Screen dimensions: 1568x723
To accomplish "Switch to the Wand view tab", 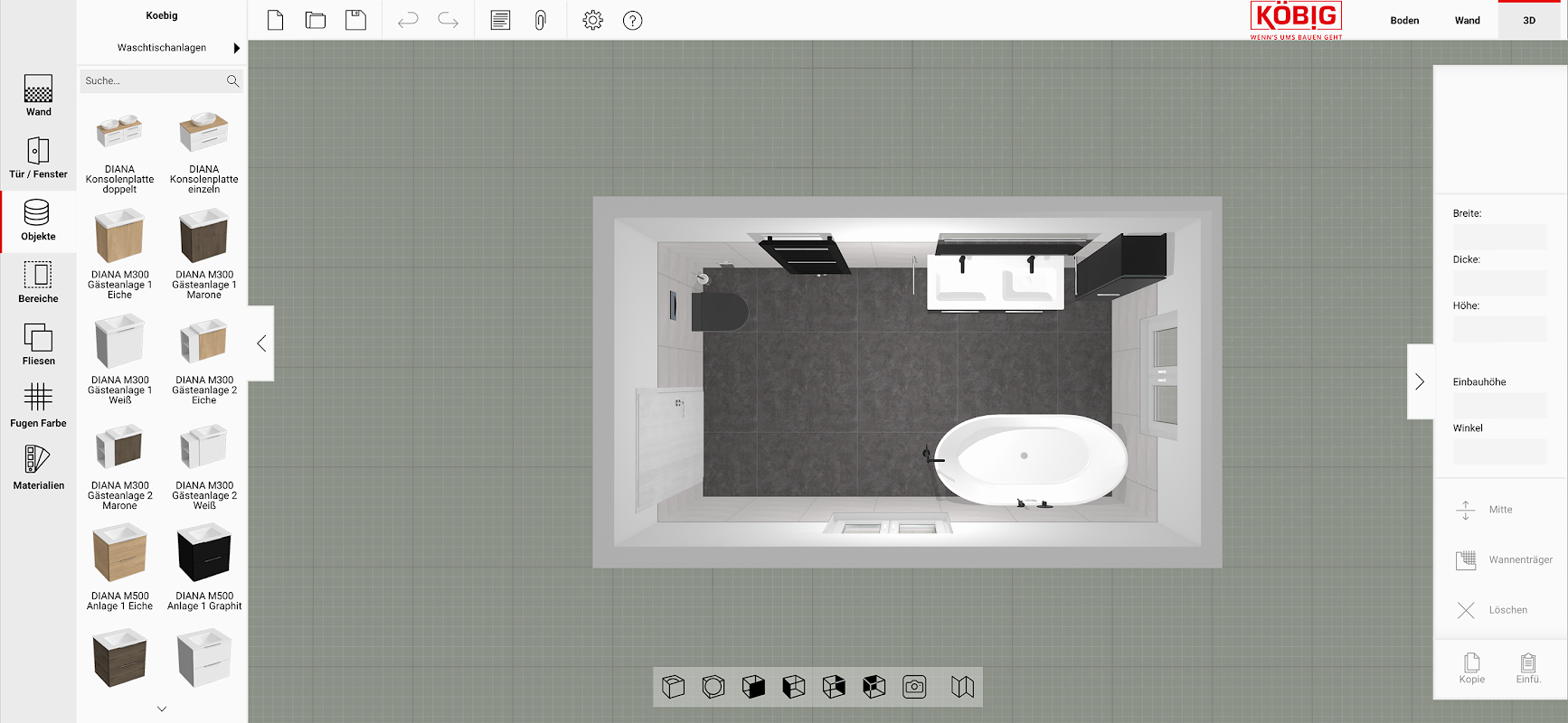I will [x=1467, y=20].
